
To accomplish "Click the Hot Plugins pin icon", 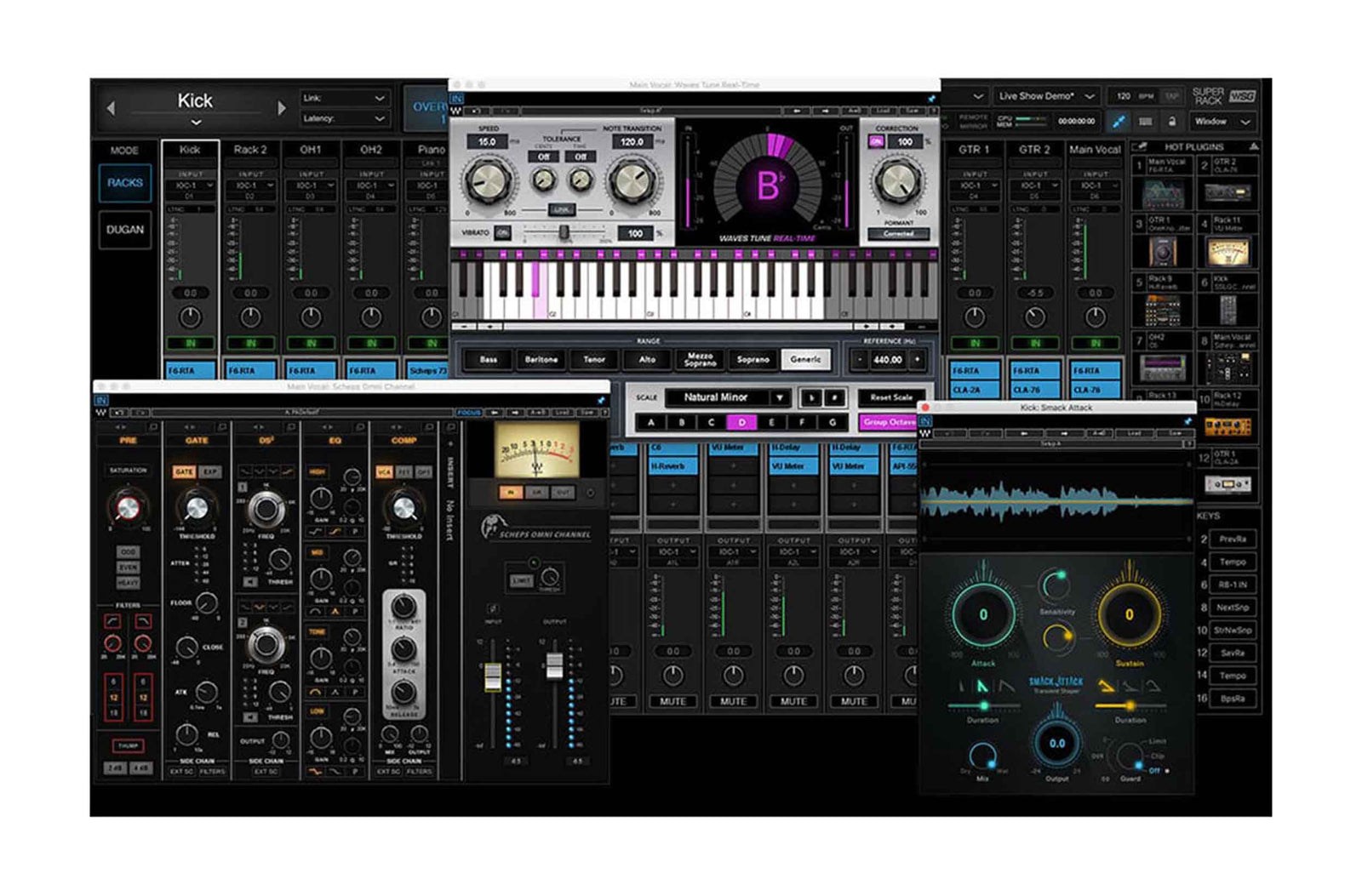I will (x=1140, y=147).
